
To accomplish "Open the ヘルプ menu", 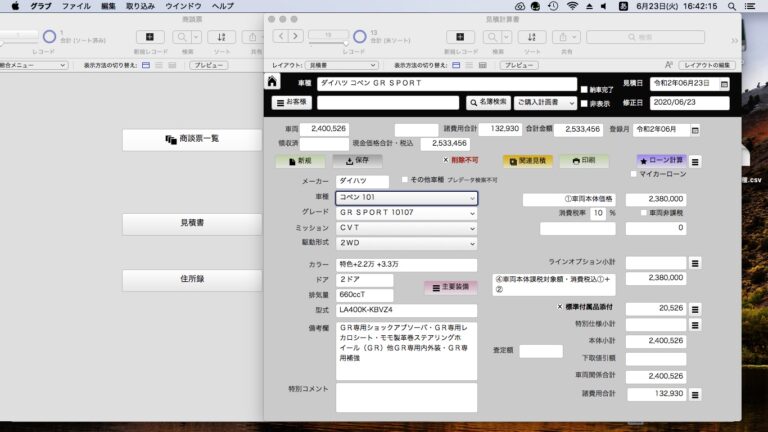I will (x=223, y=6).
